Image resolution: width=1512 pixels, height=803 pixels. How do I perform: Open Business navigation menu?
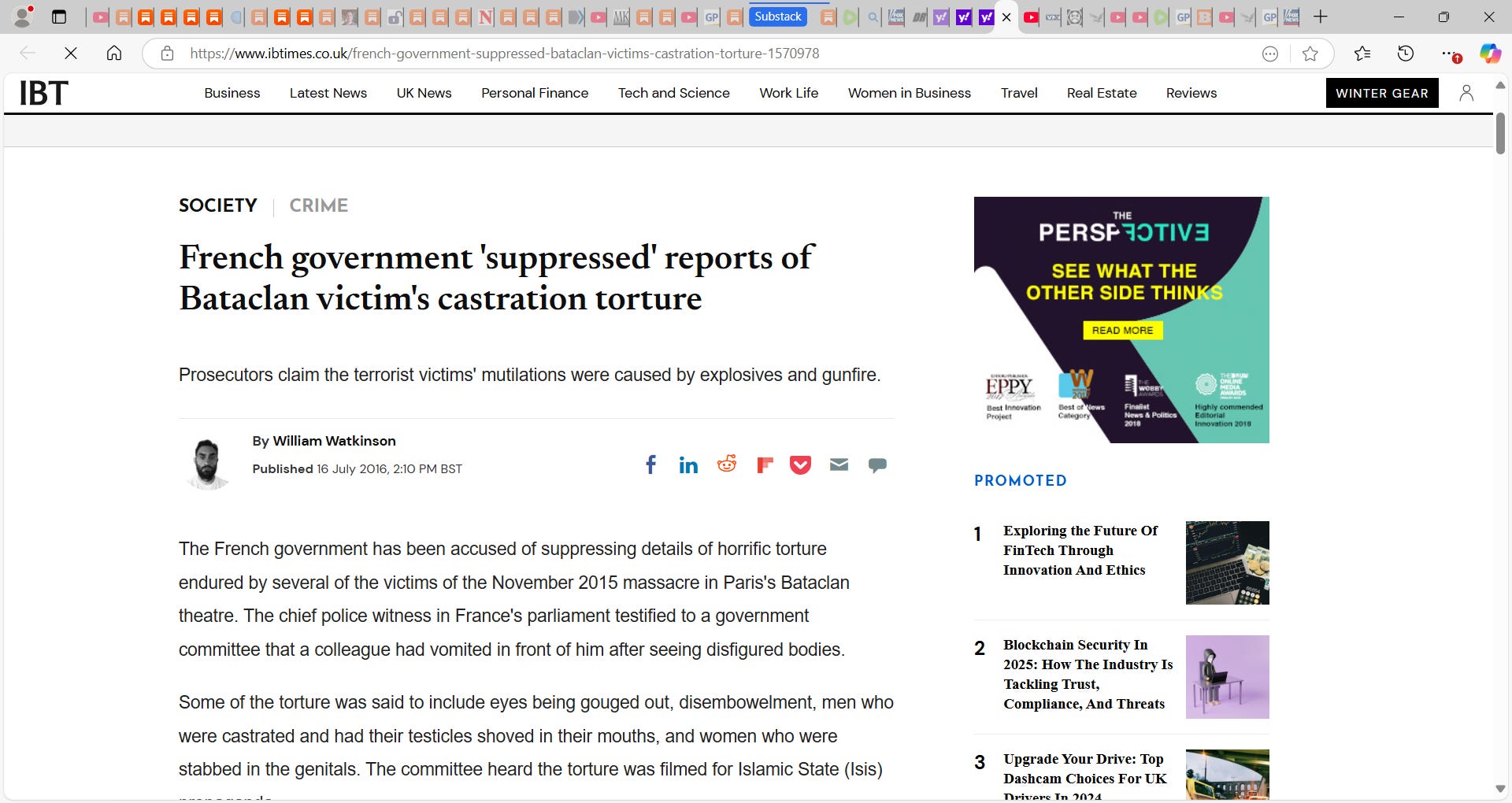point(232,93)
